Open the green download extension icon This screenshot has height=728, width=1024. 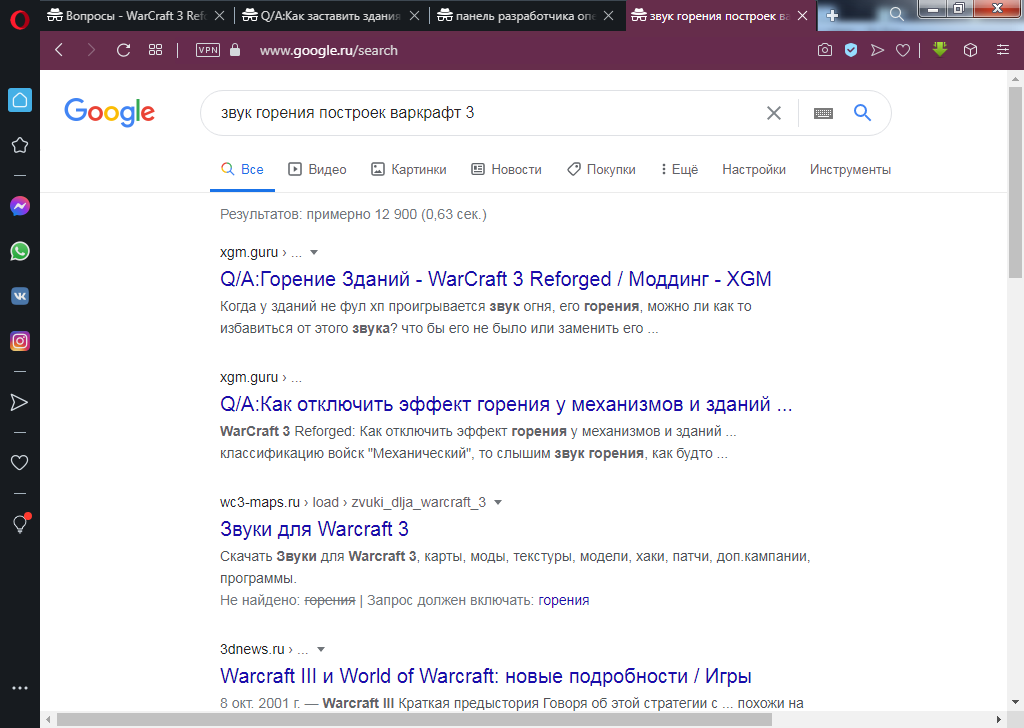click(x=940, y=49)
